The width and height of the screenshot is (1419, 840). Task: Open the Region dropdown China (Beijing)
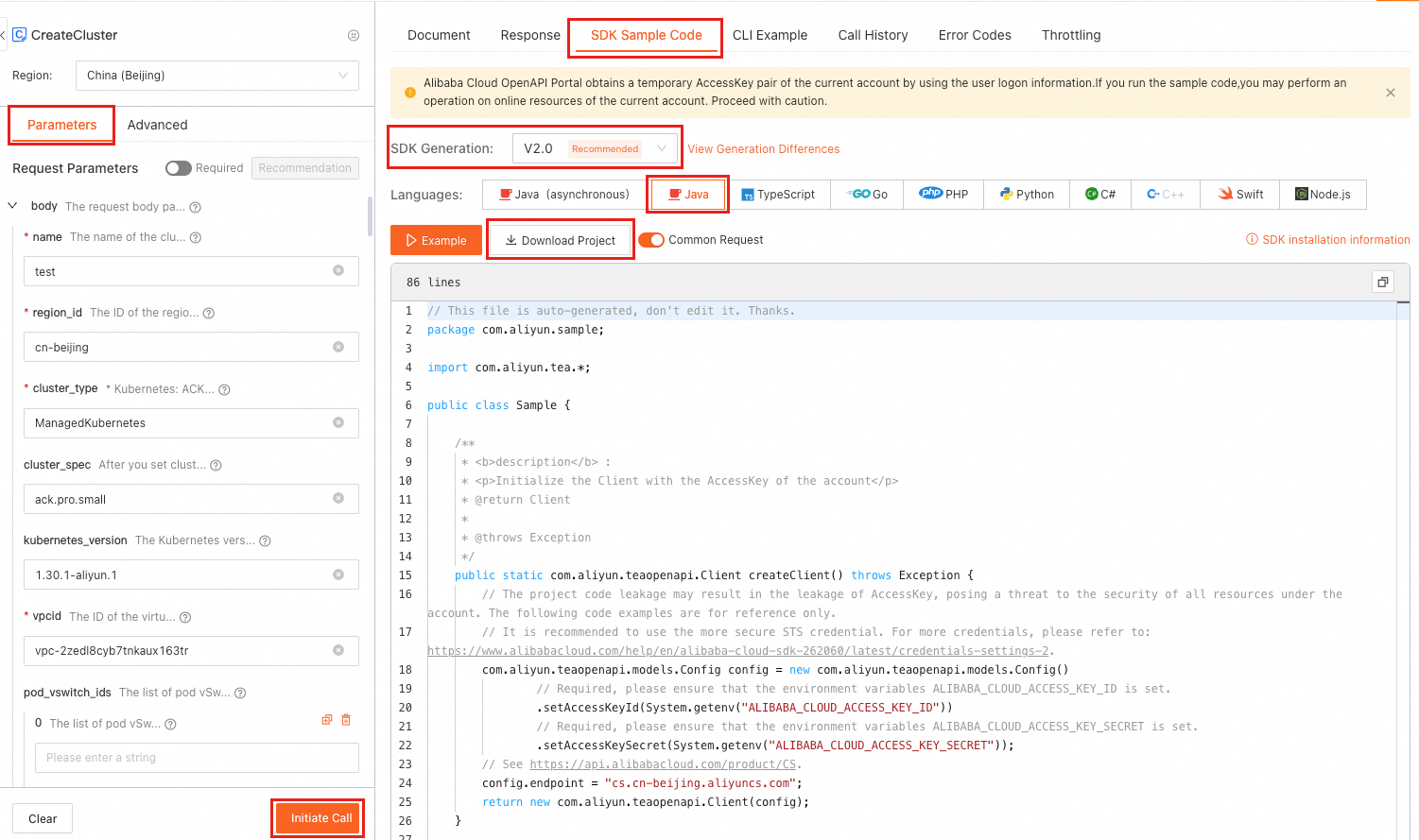[x=216, y=76]
